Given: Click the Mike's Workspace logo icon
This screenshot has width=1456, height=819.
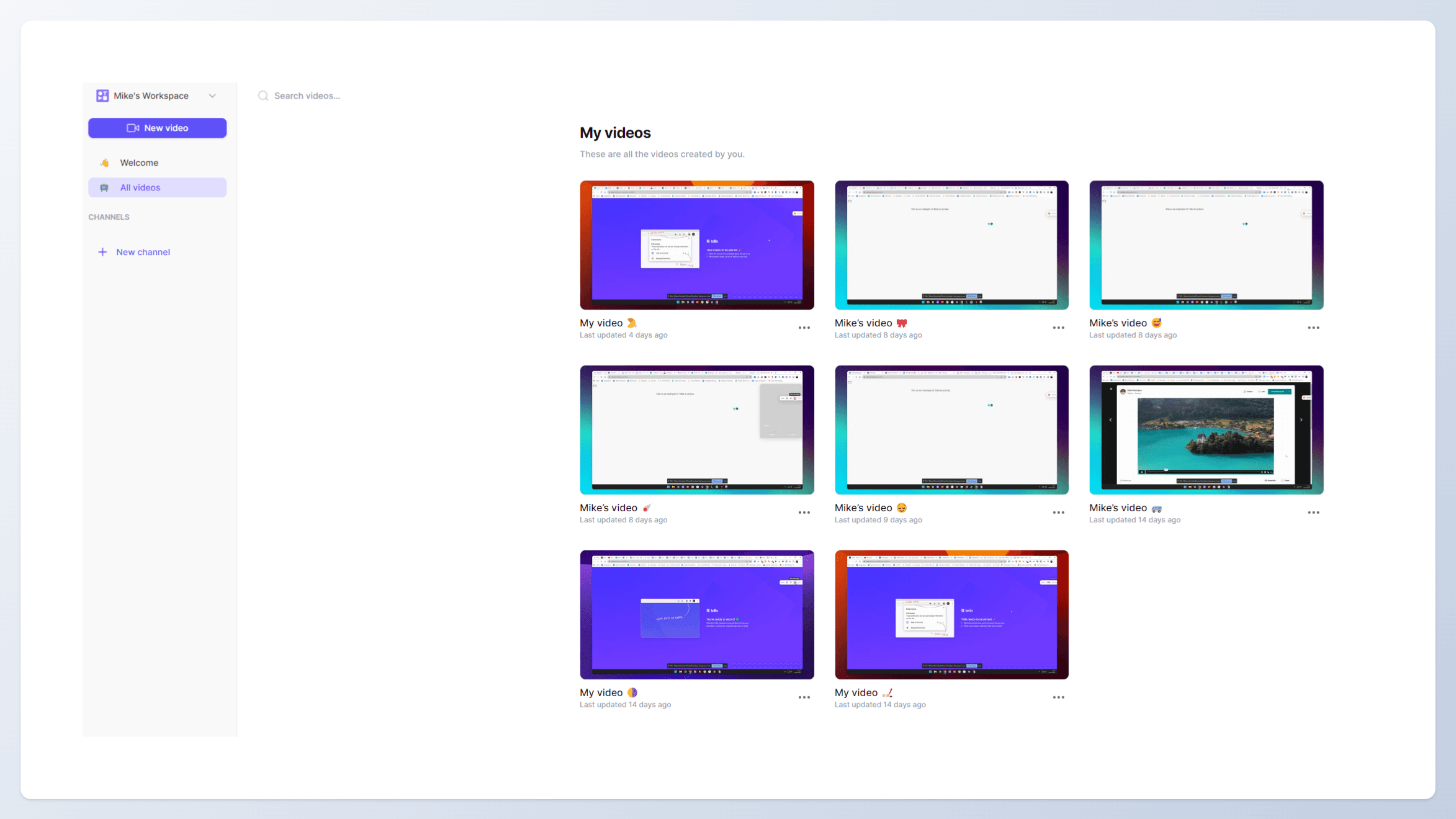Looking at the screenshot, I should [102, 96].
